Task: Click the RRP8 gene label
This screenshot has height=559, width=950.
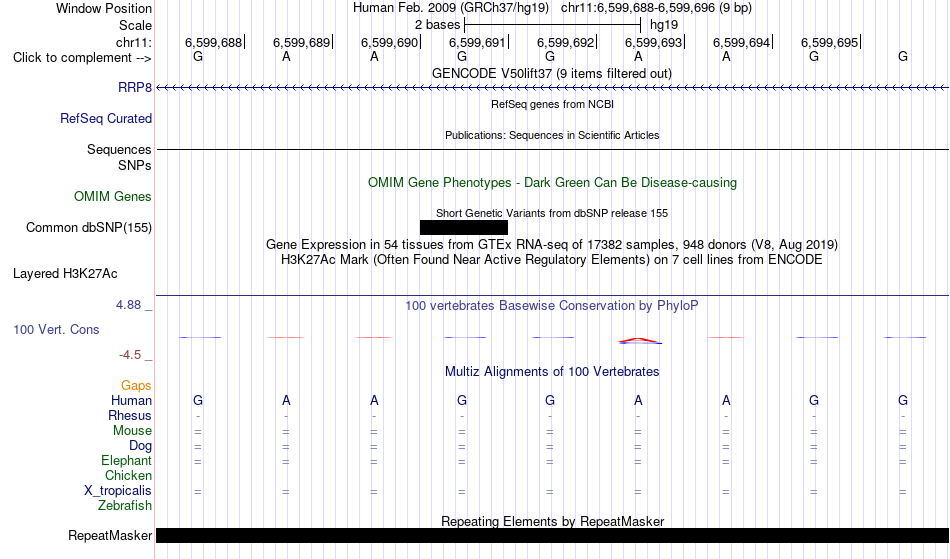Action: click(x=135, y=88)
